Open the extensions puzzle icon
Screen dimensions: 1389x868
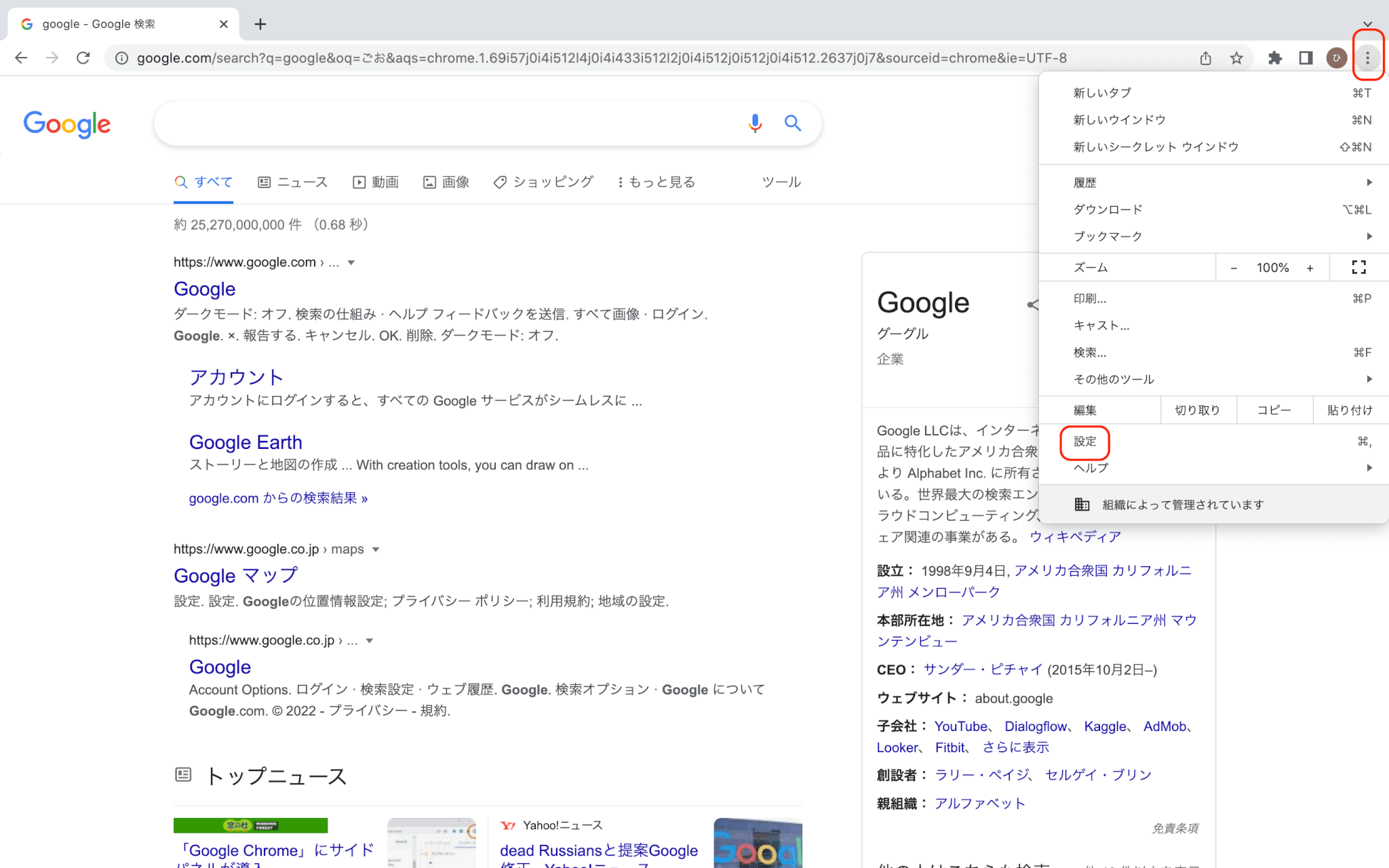pyautogui.click(x=1275, y=58)
